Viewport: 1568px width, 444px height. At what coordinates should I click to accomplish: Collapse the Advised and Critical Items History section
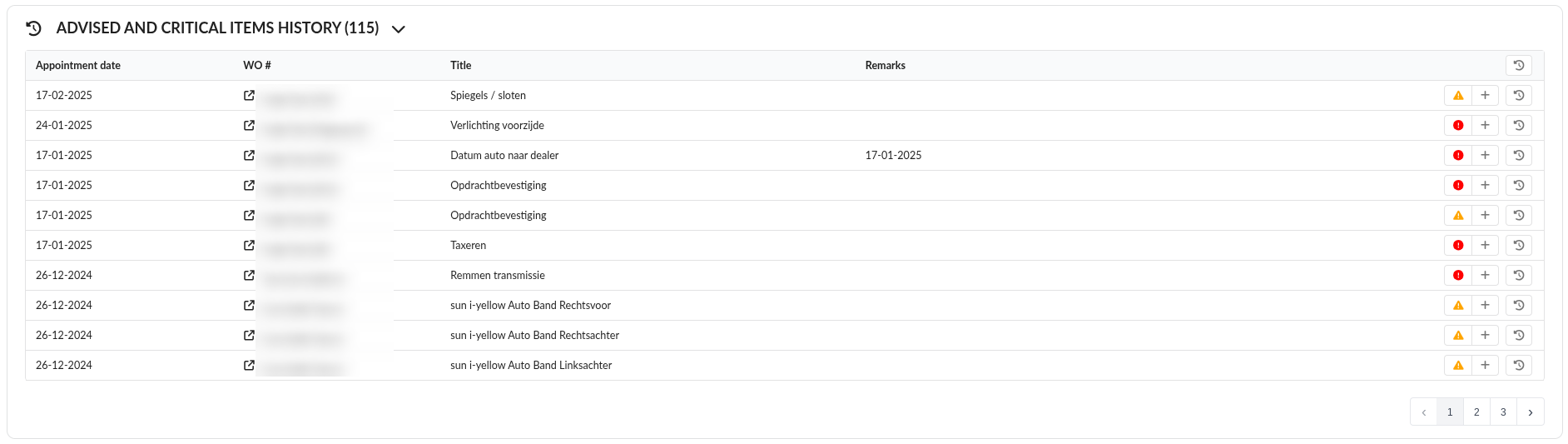[x=399, y=29]
